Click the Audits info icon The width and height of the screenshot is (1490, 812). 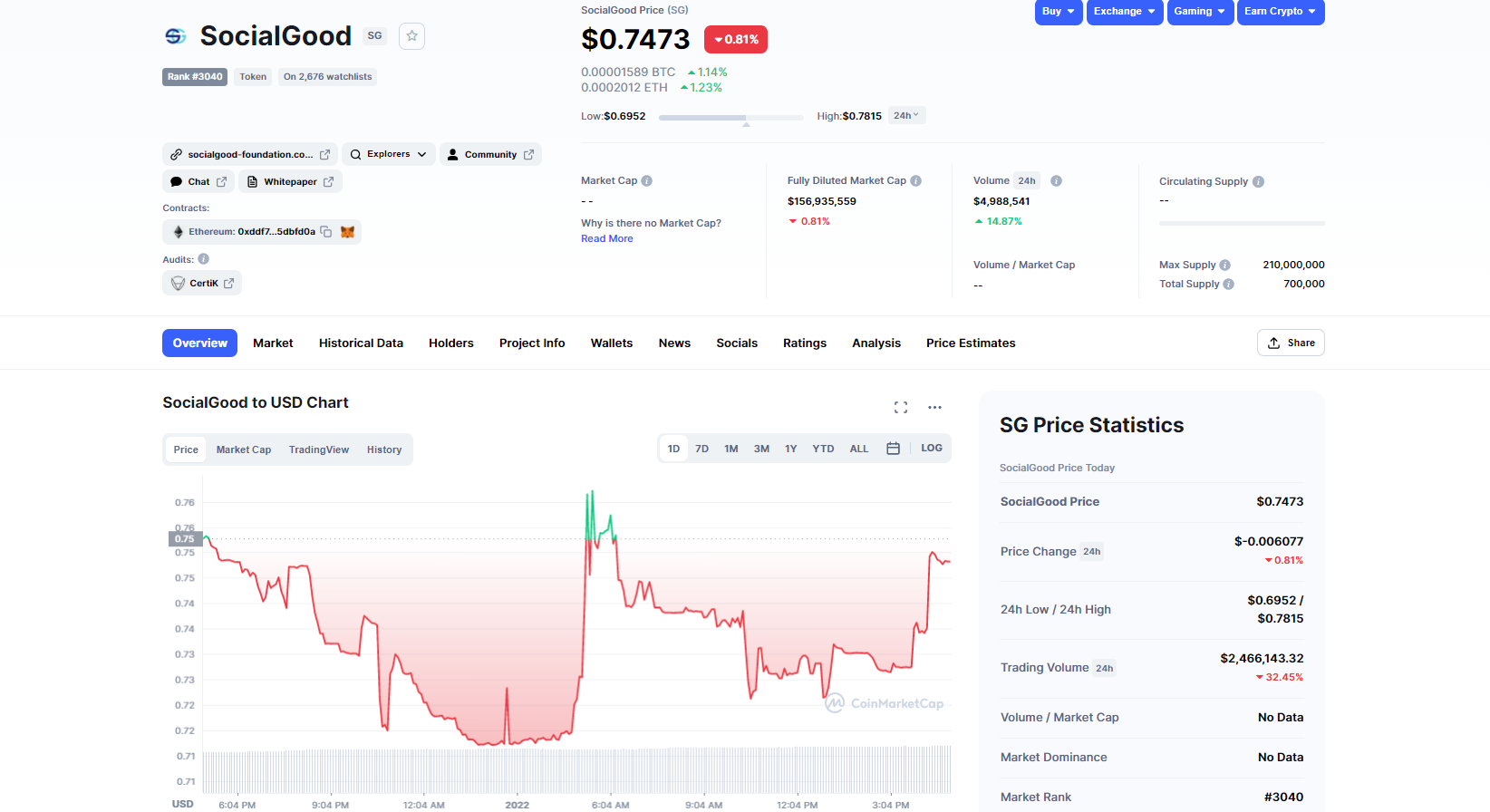point(203,259)
